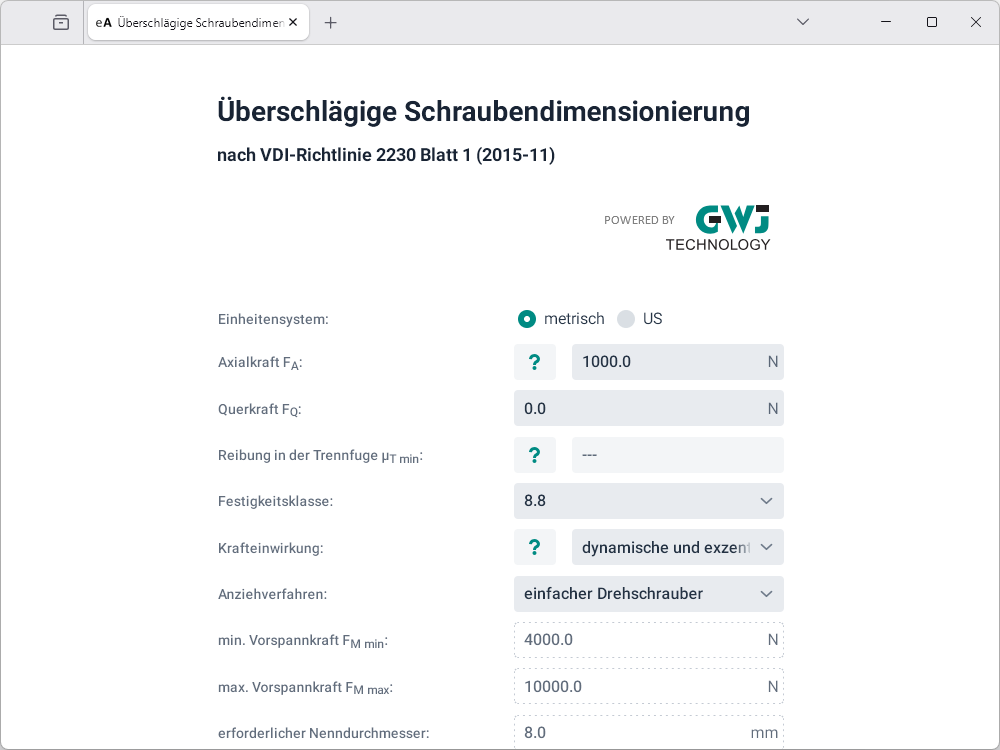Select the metrisch unit system

pyautogui.click(x=527, y=319)
